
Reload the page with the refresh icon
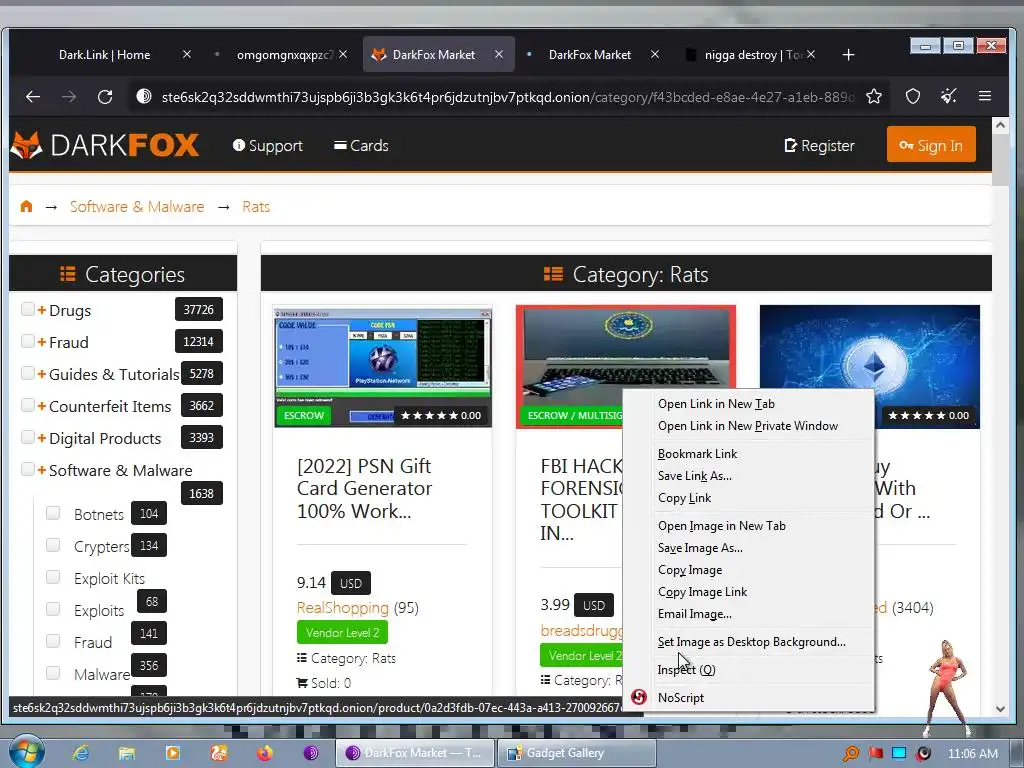tap(104, 97)
